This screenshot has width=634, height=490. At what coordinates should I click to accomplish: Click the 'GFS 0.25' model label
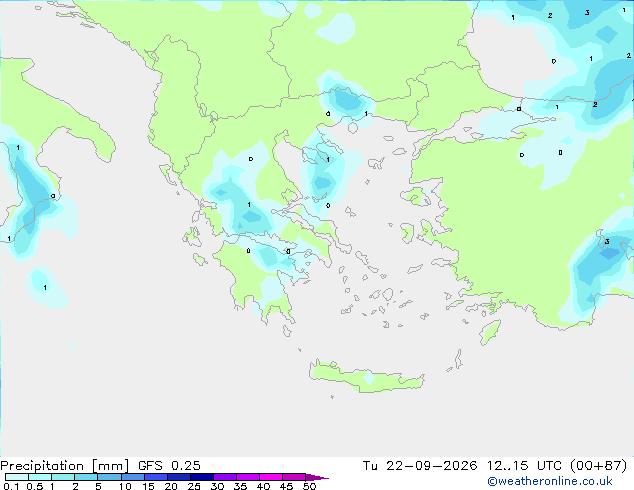click(x=169, y=466)
